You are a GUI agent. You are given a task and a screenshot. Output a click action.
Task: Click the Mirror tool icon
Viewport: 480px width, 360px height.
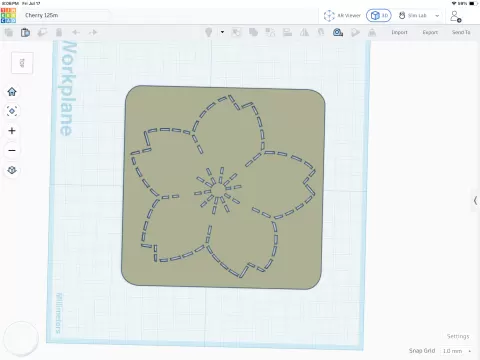pos(304,32)
